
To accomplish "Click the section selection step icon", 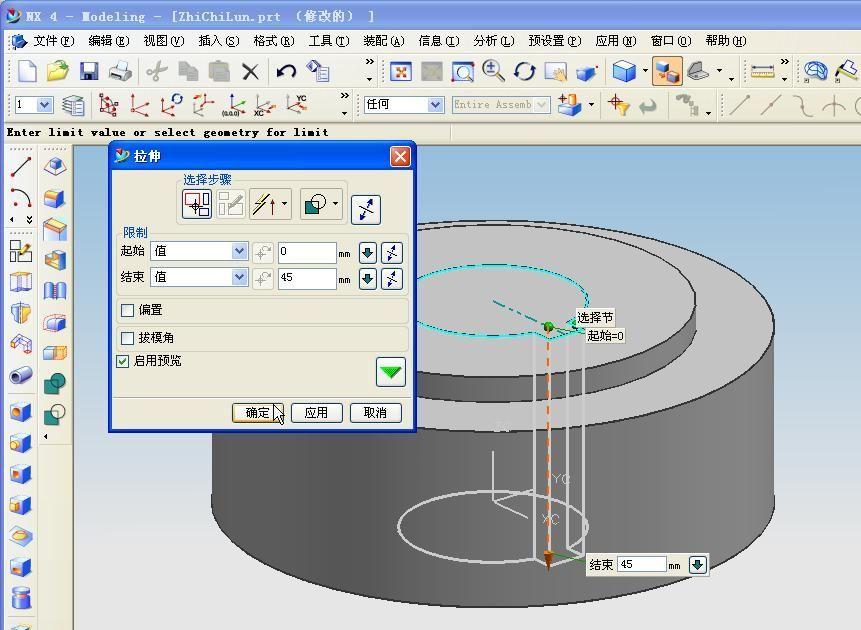I will 197,204.
